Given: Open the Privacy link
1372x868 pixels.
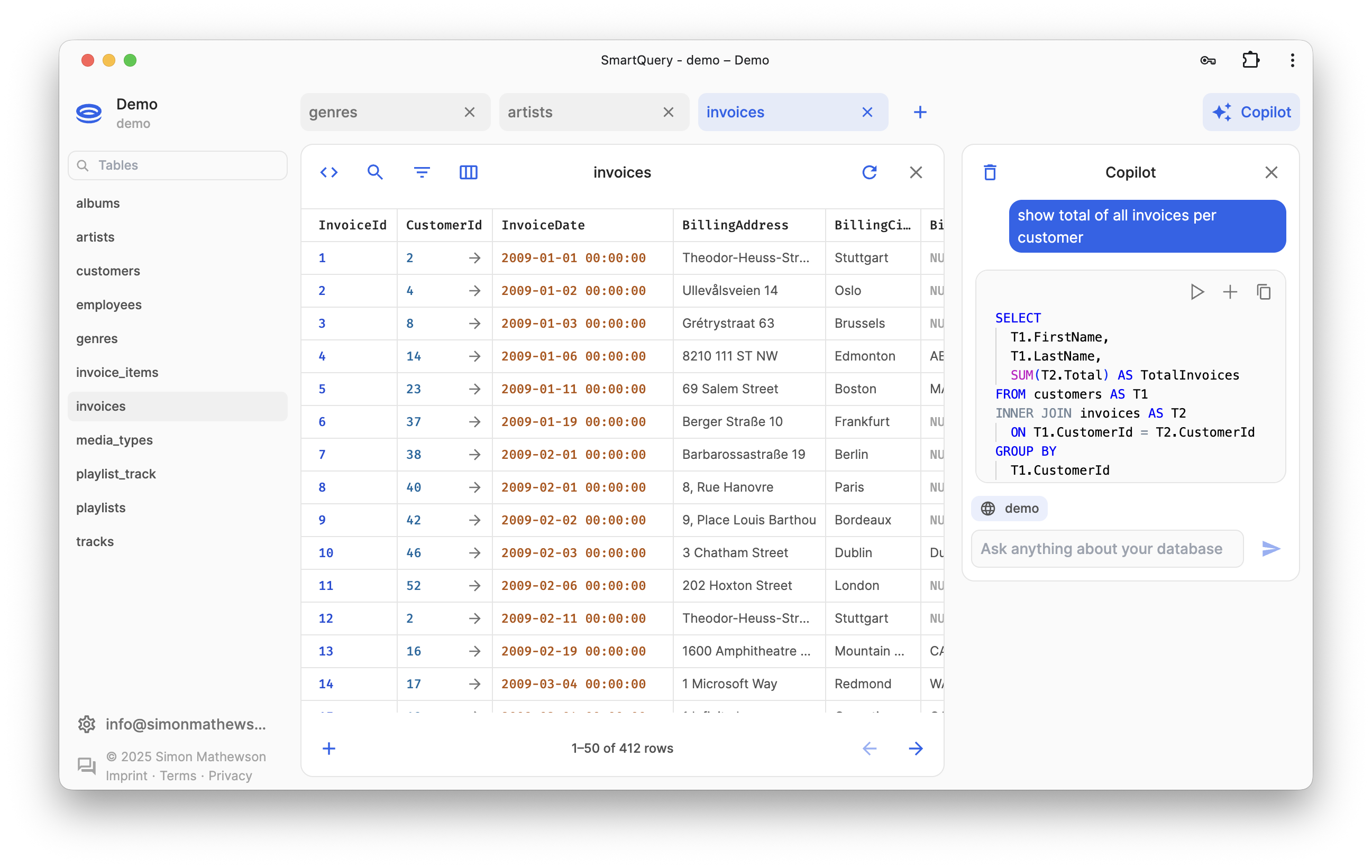Looking at the screenshot, I should click(x=230, y=775).
